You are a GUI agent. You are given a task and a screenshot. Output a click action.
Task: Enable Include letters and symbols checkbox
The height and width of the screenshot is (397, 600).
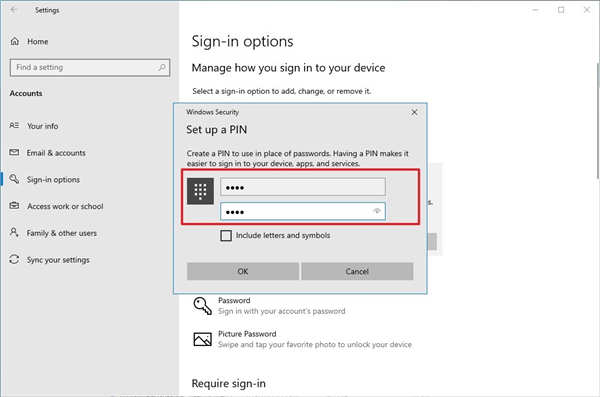226,235
